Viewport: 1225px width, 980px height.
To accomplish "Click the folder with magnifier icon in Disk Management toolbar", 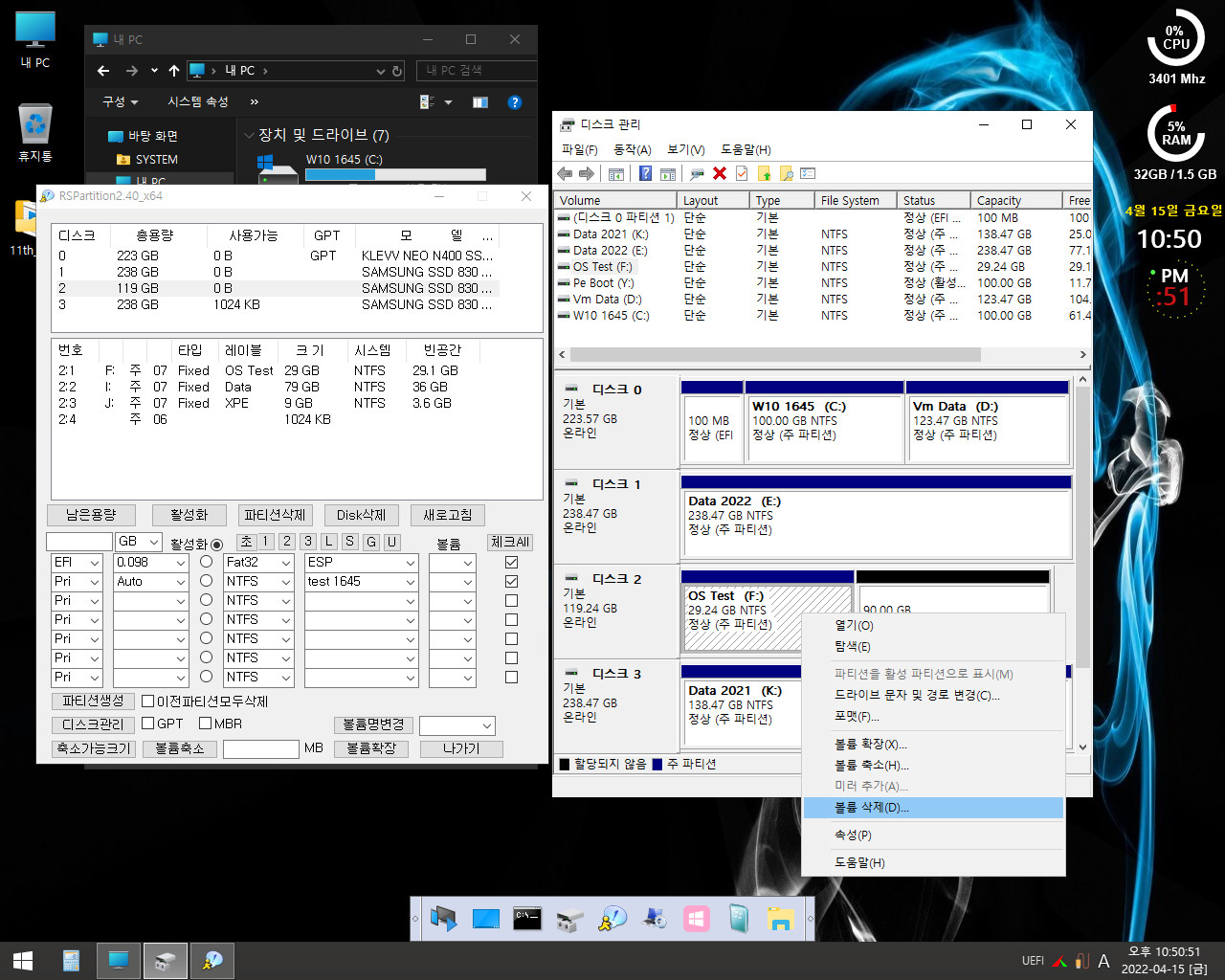I will click(786, 173).
